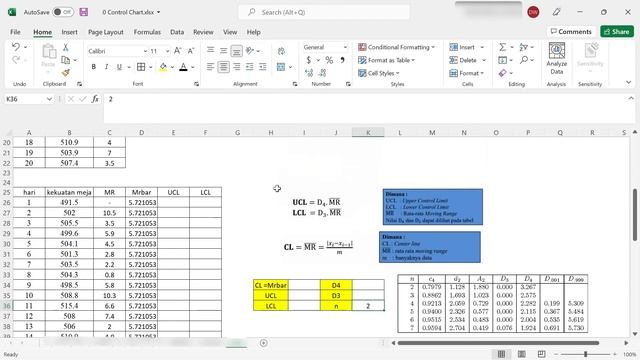Increase font size with large A icon
Viewport: 640px width, 360px height.
178,51
